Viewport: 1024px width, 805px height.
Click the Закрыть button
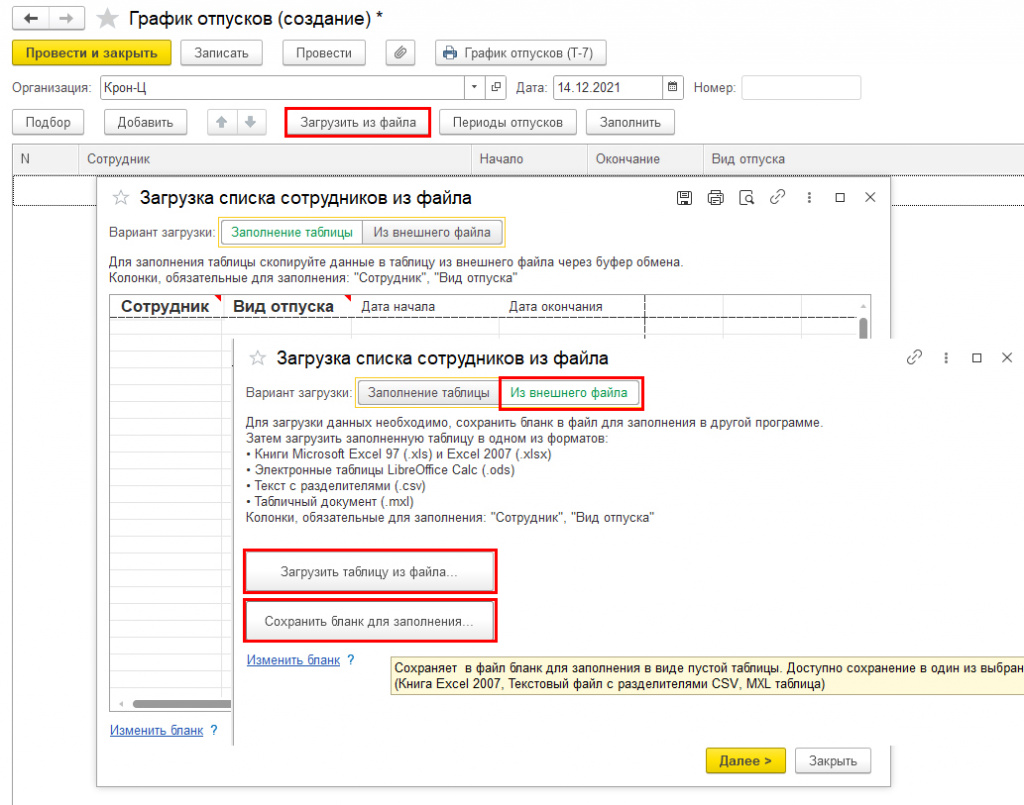pyautogui.click(x=833, y=761)
